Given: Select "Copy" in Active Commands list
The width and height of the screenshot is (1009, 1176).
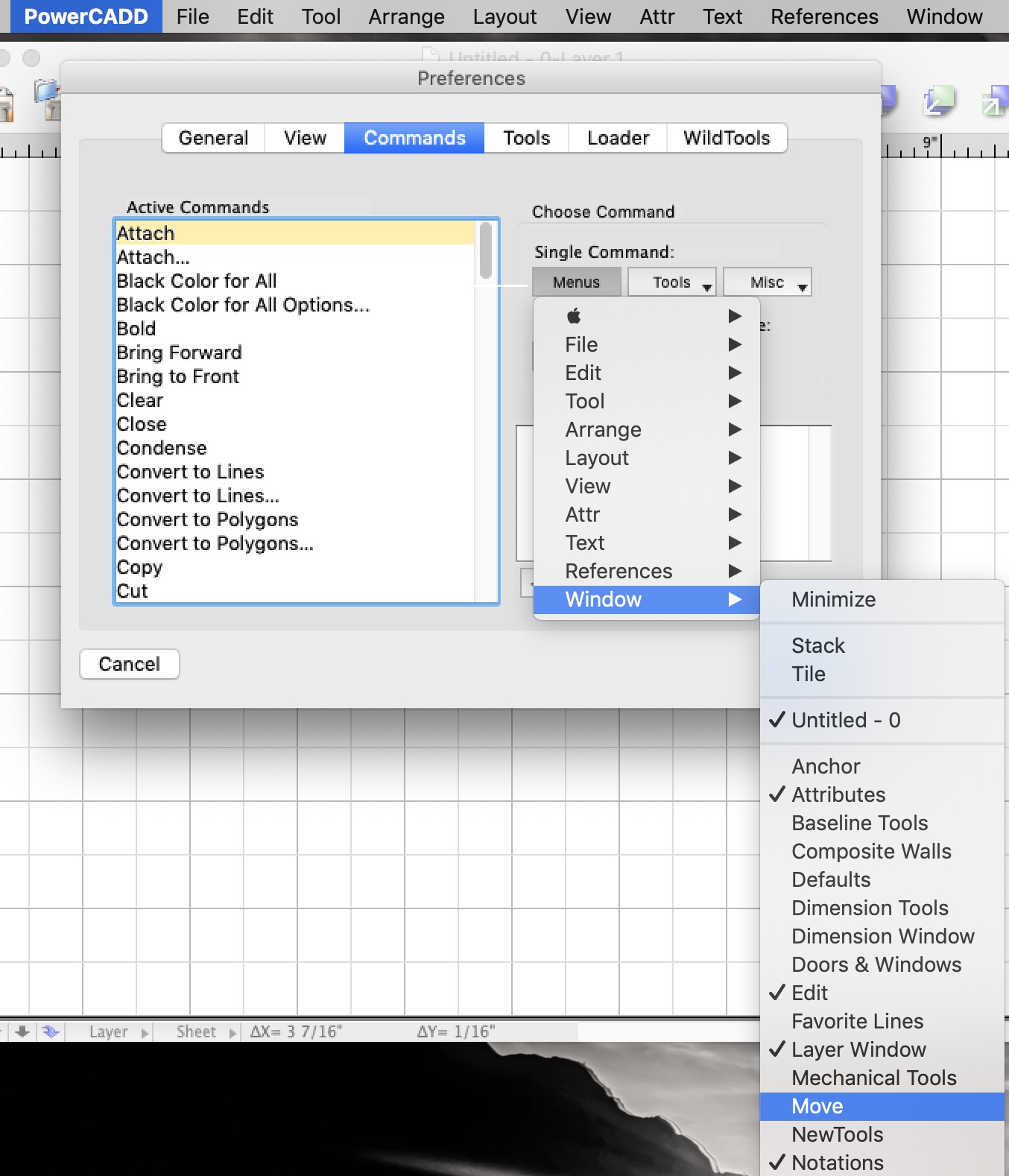Looking at the screenshot, I should [x=295, y=567].
